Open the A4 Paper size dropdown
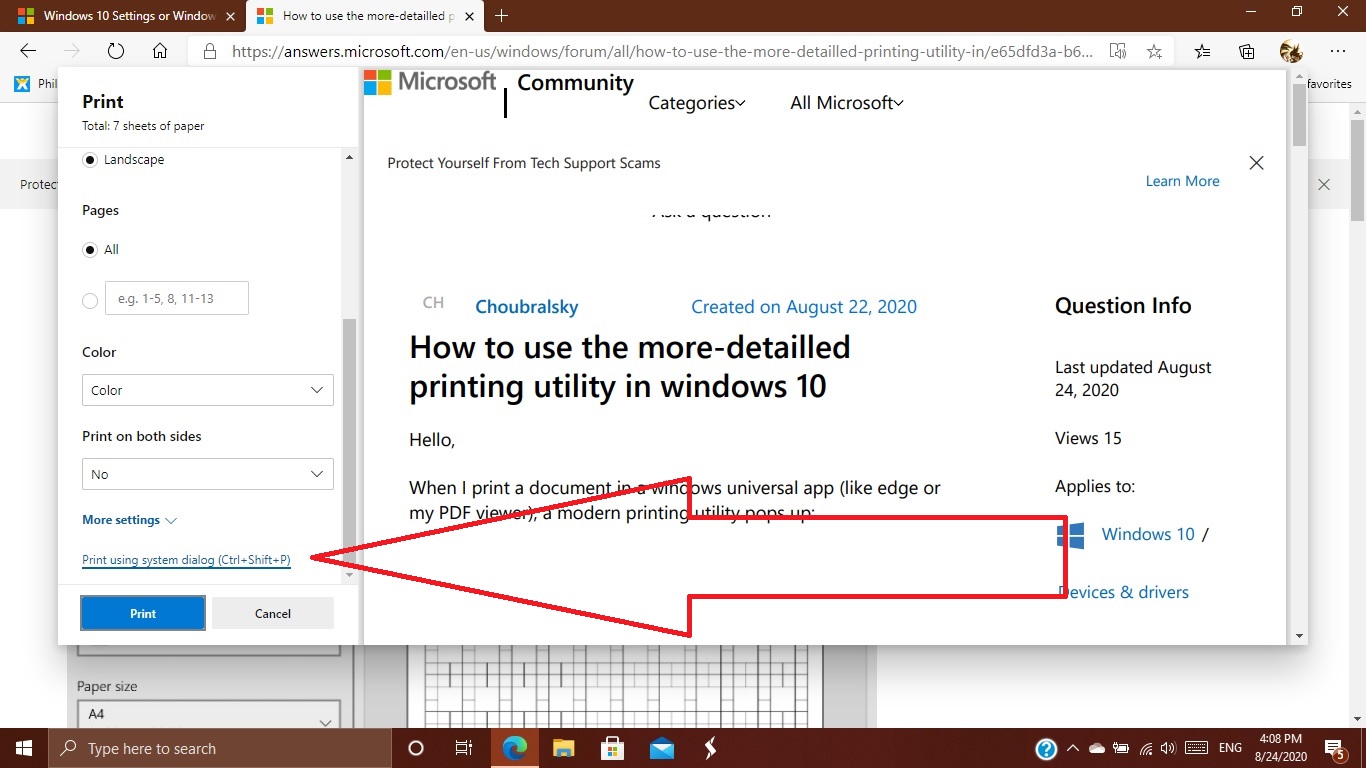Image resolution: width=1366 pixels, height=768 pixels. [208, 714]
